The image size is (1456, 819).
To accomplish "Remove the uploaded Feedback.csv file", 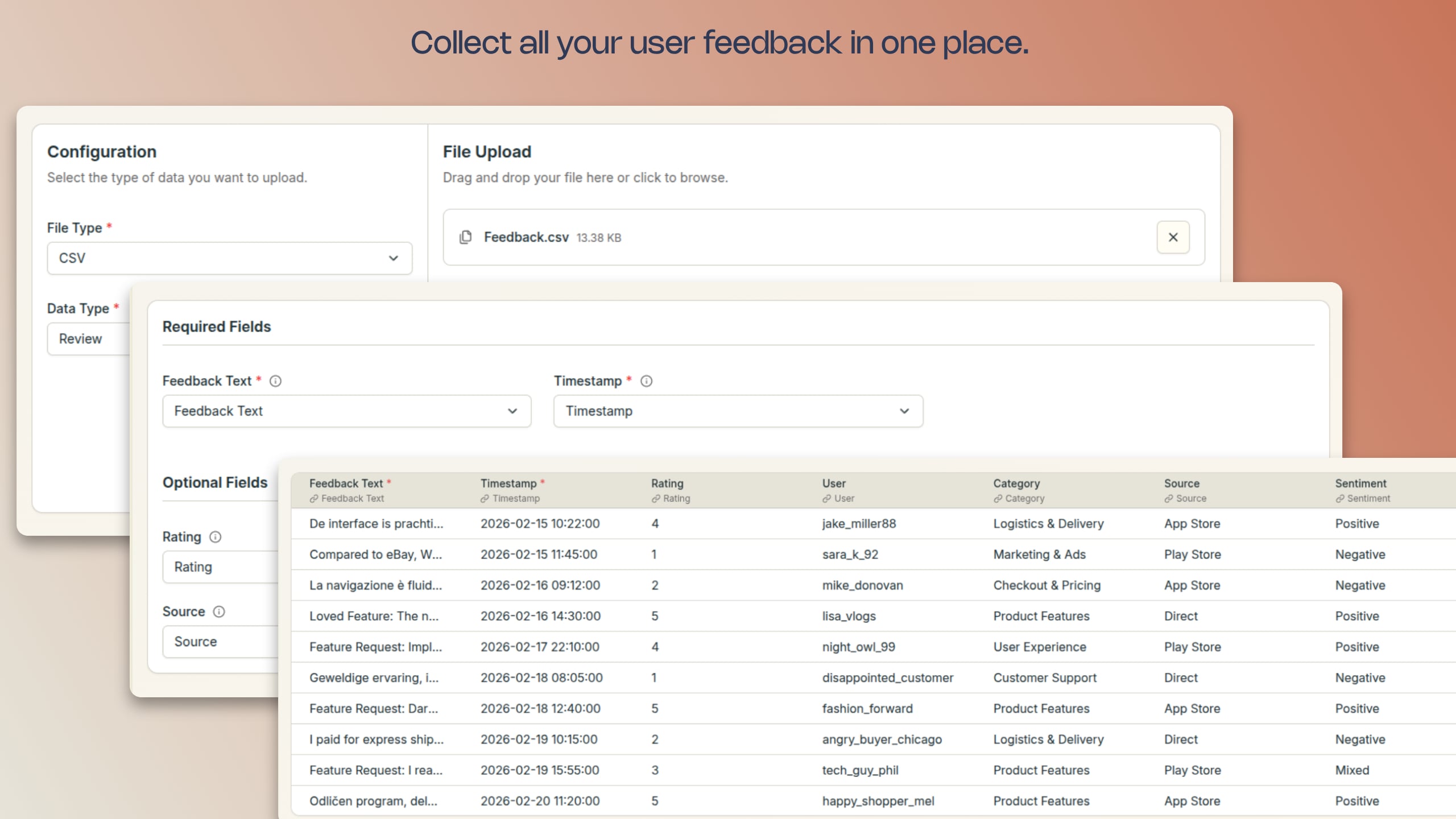I will (x=1173, y=237).
